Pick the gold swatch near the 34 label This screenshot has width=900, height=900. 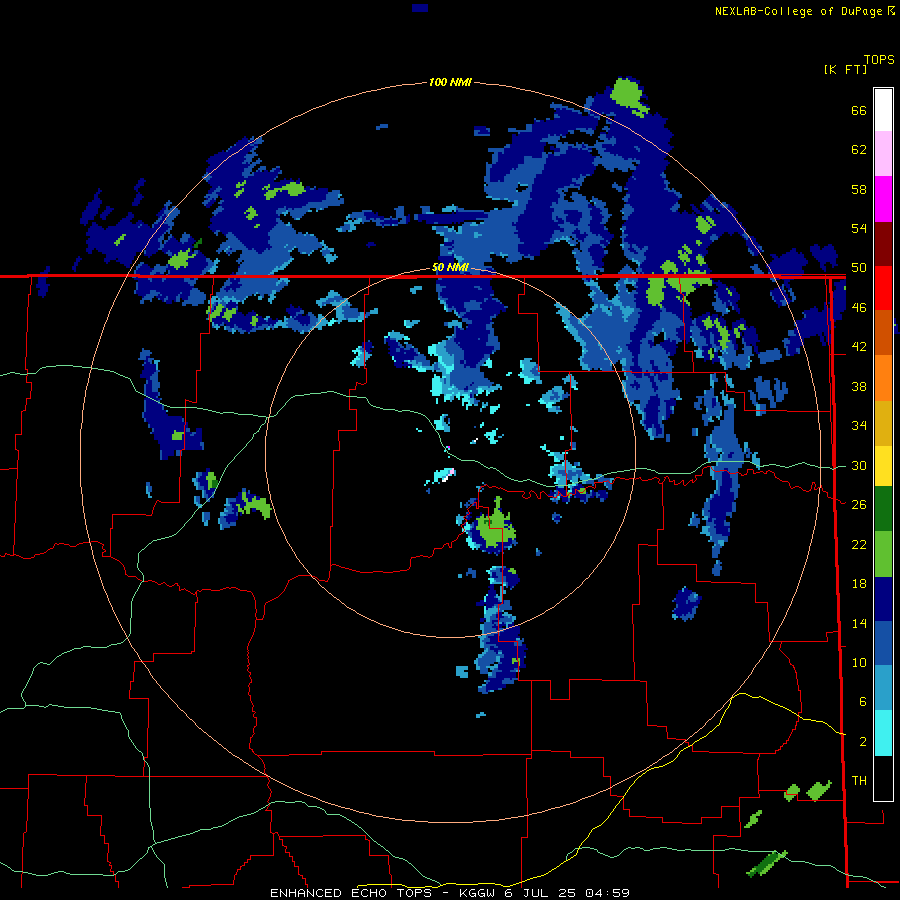point(883,422)
